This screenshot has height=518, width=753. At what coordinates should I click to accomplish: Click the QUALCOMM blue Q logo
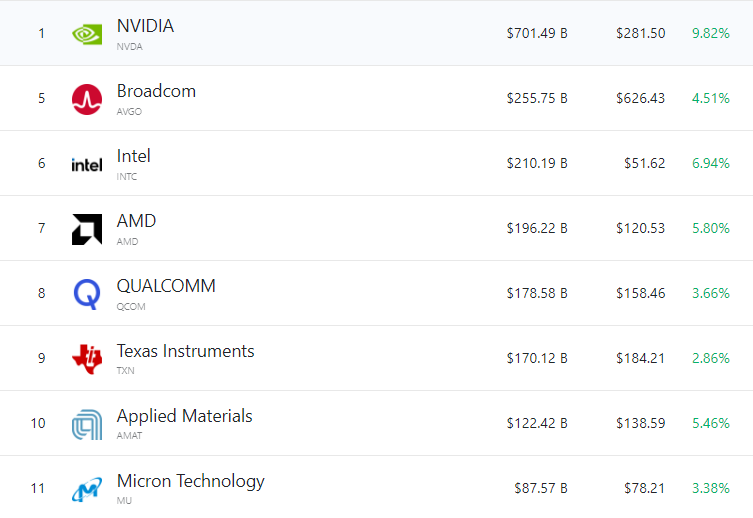[87, 294]
